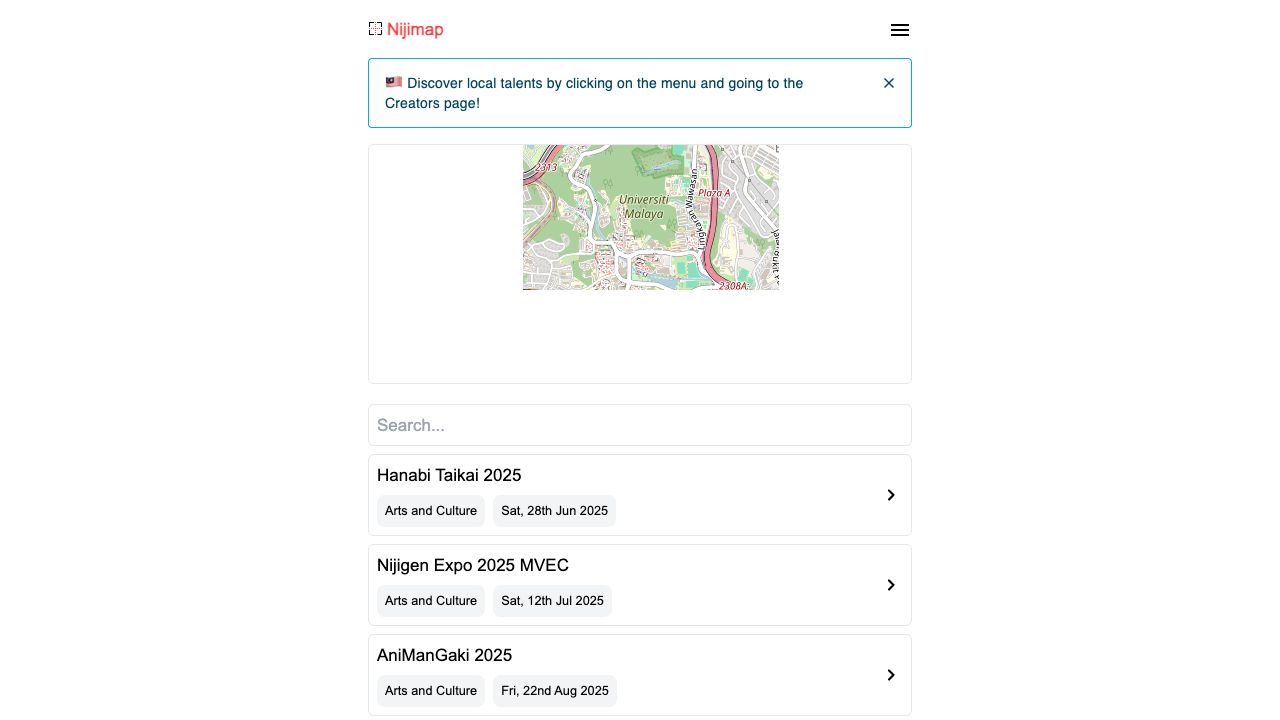The width and height of the screenshot is (1280, 720).
Task: Expand AniManGaki 2025 chevron arrow
Action: click(x=890, y=675)
